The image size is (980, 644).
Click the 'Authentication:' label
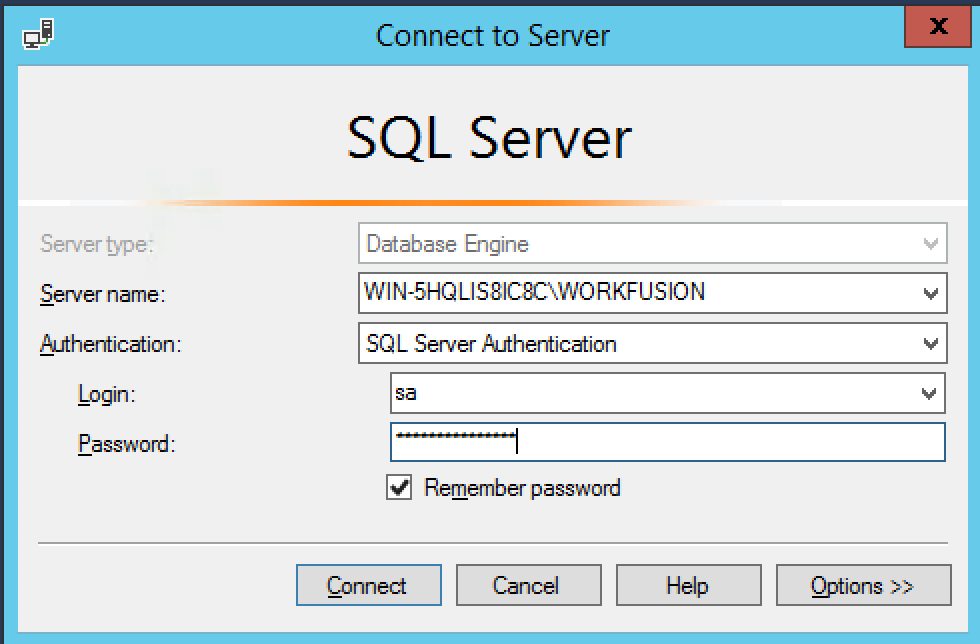pyautogui.click(x=111, y=344)
